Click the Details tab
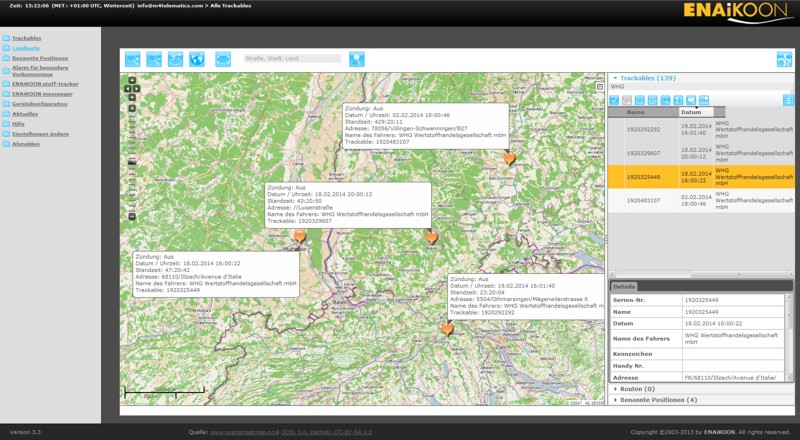Screen dimensions: 800x440 coord(624,287)
